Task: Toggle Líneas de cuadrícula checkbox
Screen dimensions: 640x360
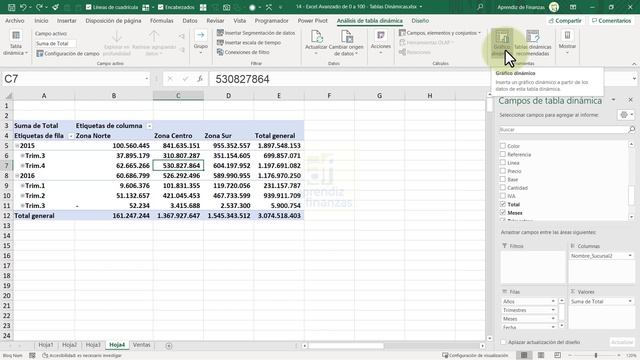Action: [x=89, y=7]
